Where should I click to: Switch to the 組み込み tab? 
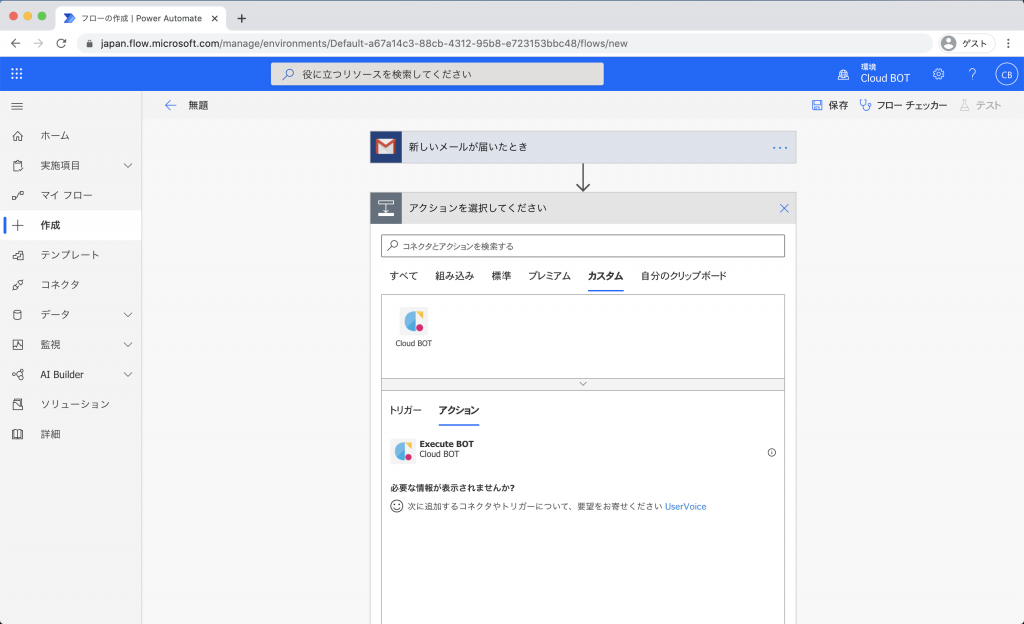tap(455, 276)
